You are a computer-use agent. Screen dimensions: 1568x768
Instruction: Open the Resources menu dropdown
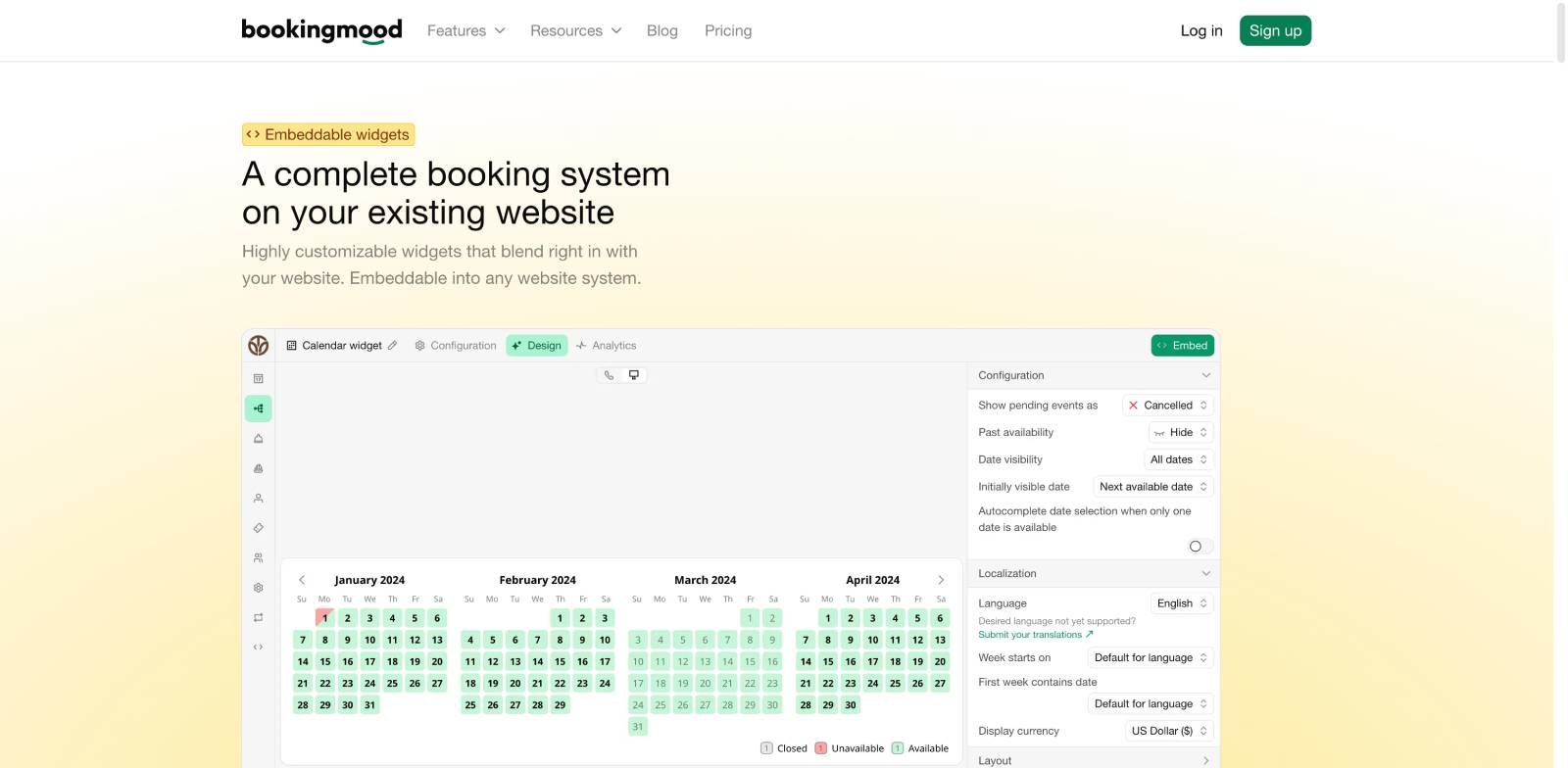[x=576, y=31]
